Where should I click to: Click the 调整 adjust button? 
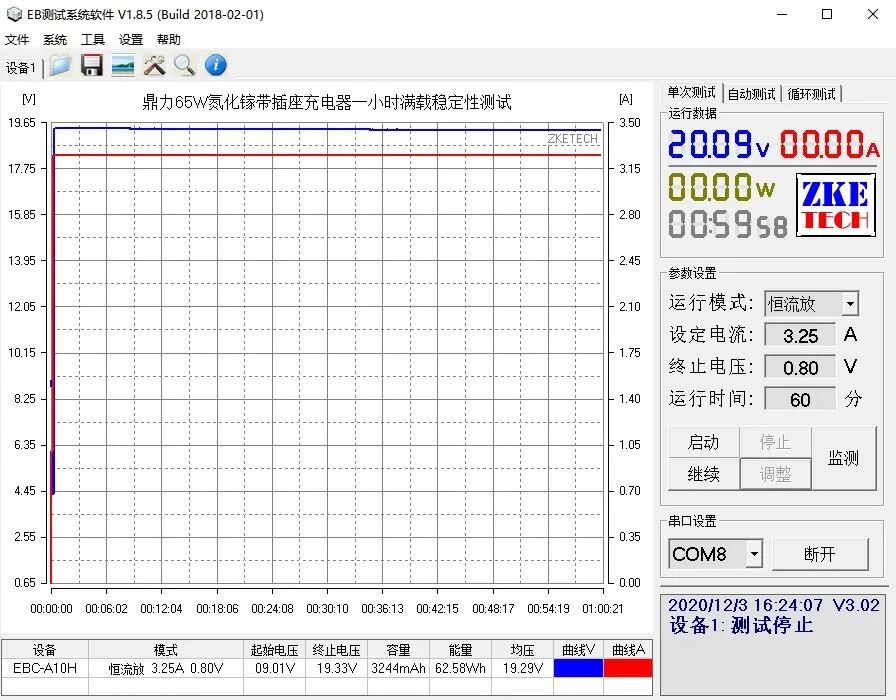(775, 474)
